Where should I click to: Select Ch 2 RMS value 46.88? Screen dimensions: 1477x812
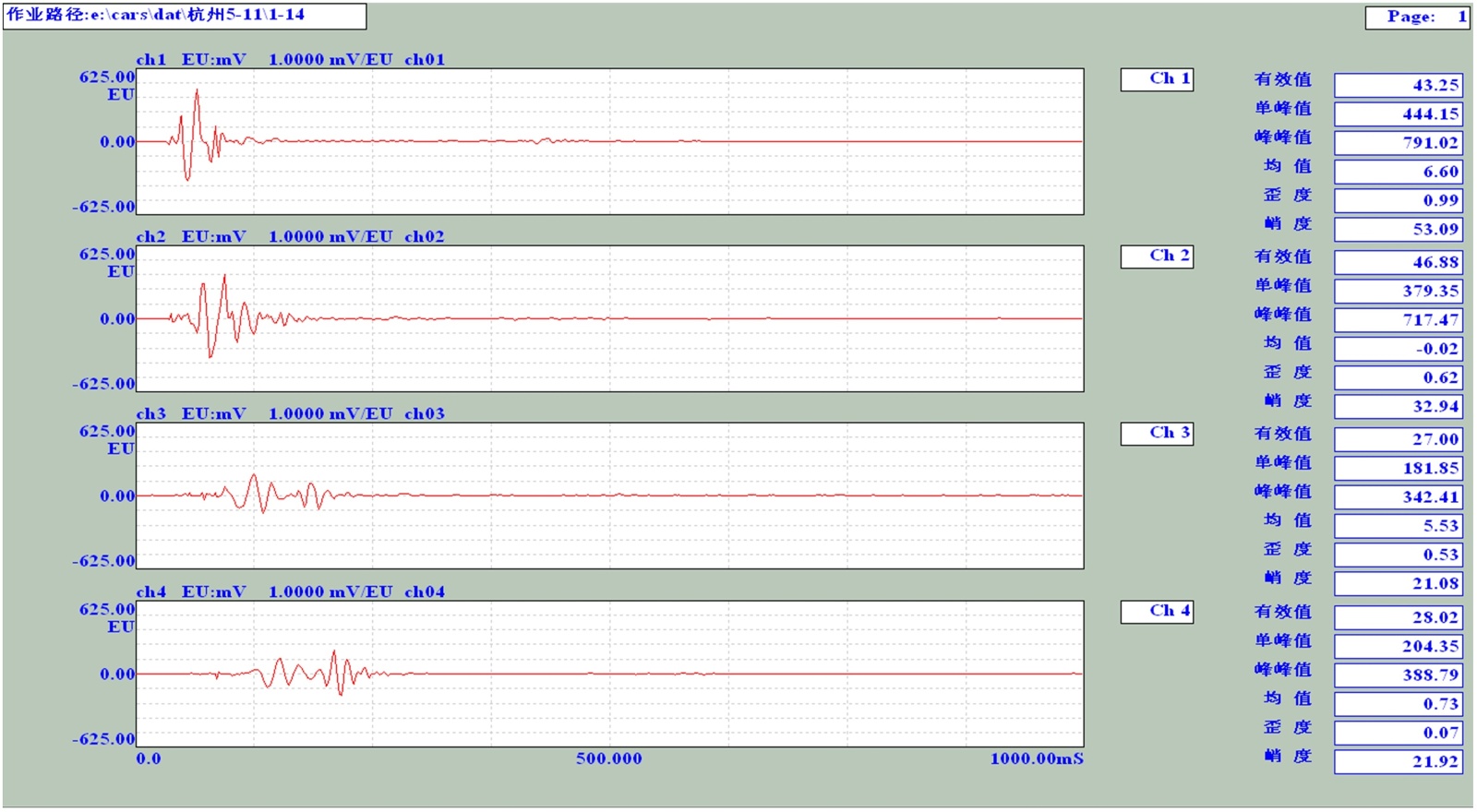pos(1398,262)
